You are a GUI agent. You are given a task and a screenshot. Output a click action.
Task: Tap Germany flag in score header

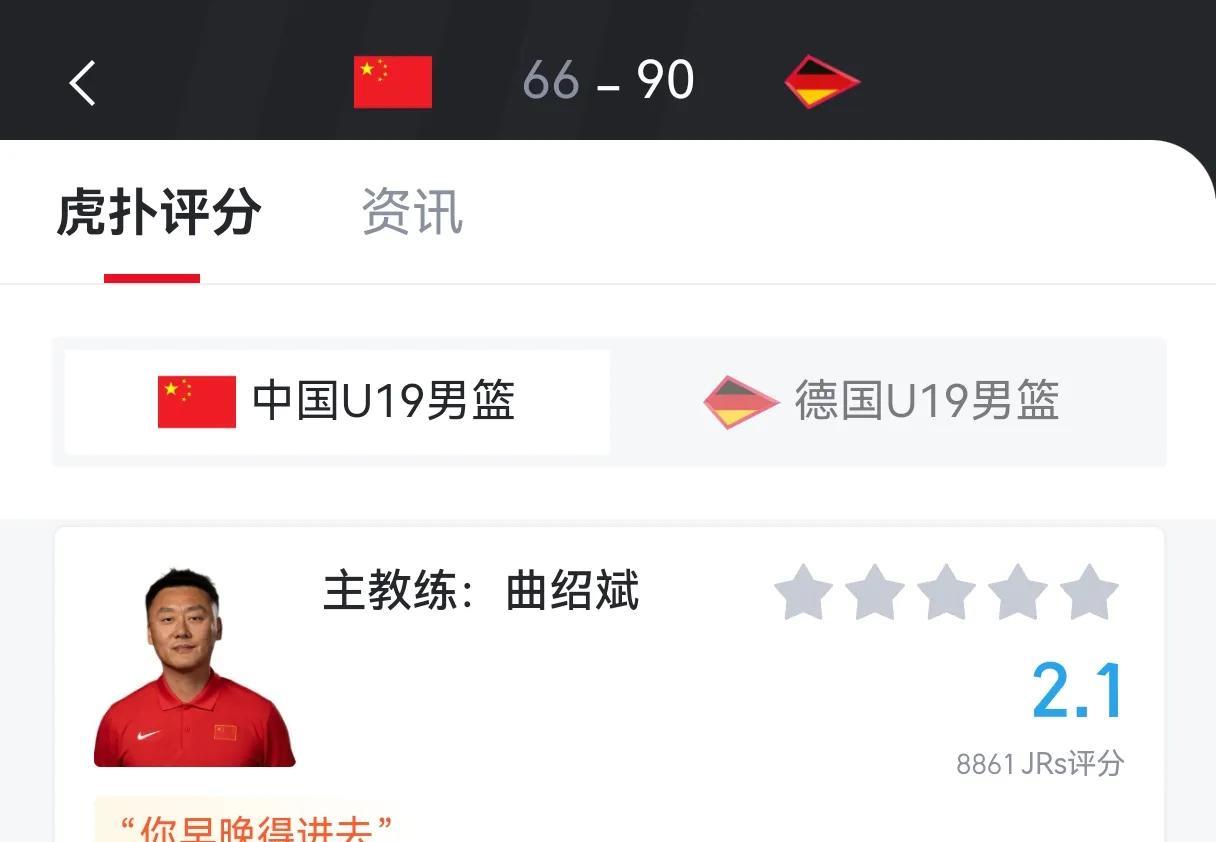tap(822, 82)
